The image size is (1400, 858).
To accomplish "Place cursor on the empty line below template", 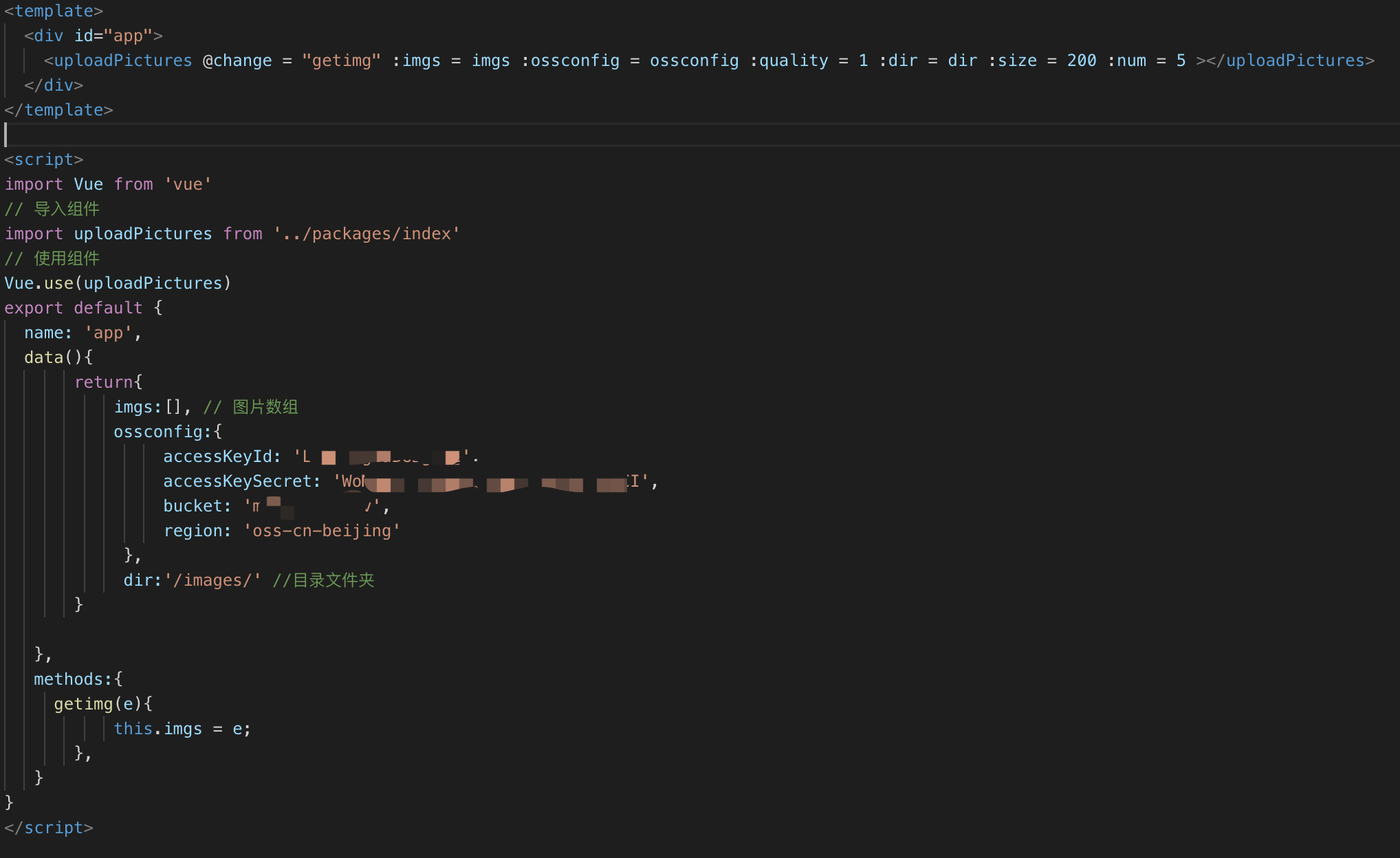I will point(700,135).
